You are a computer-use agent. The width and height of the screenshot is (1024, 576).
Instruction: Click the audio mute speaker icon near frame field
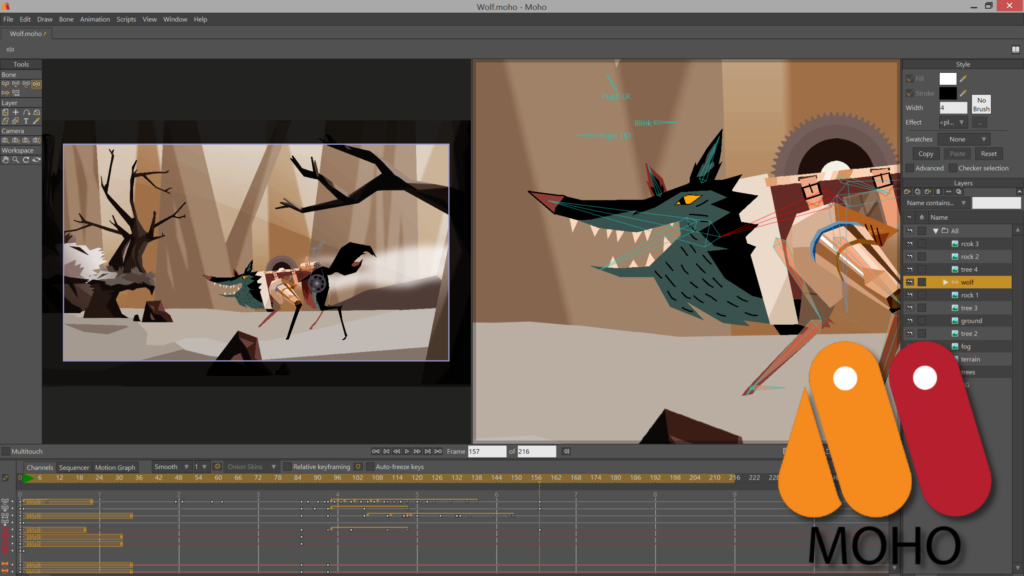coord(566,451)
